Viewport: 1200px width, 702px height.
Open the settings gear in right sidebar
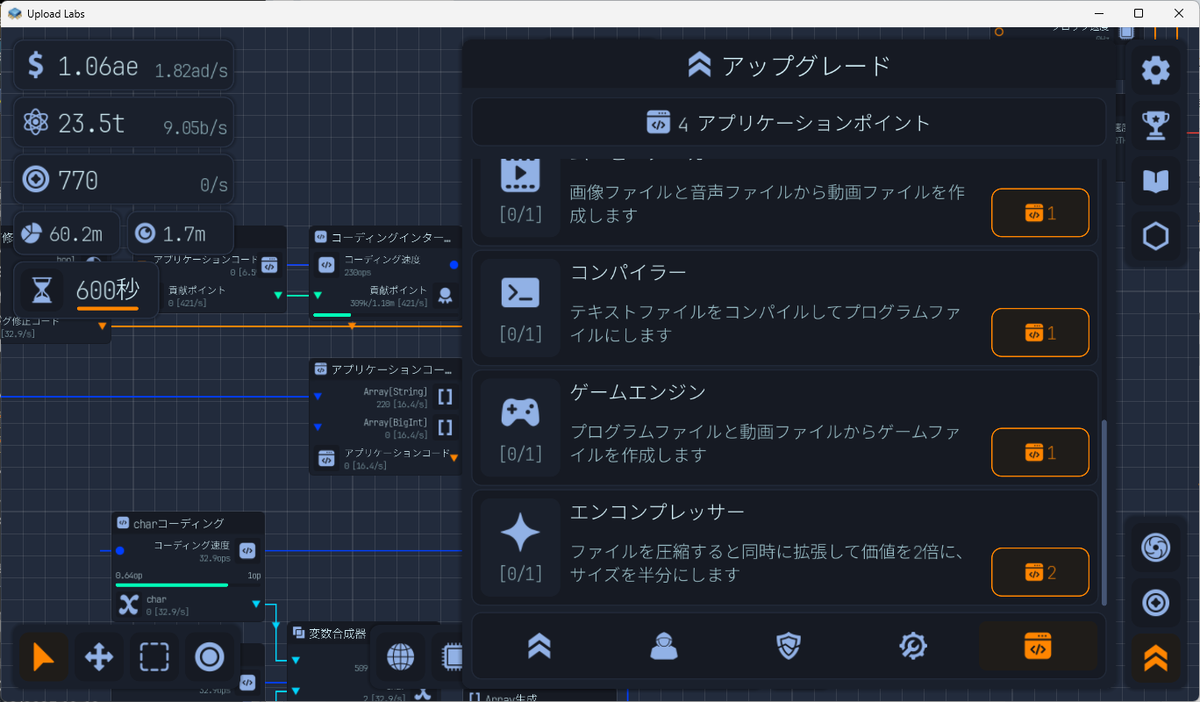(1155, 70)
